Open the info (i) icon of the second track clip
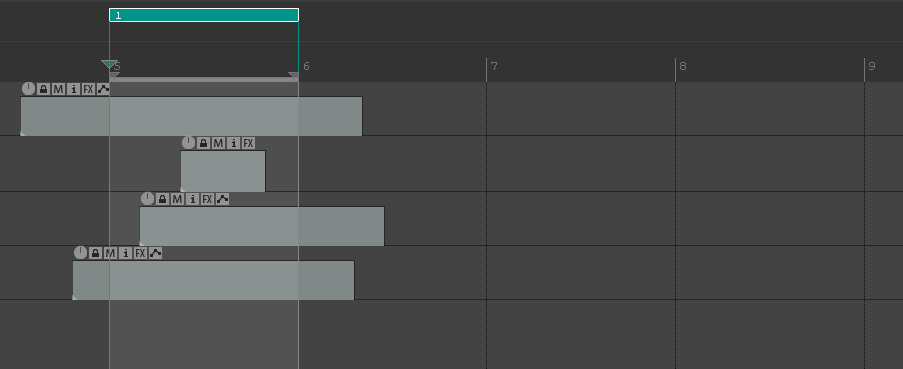This screenshot has width=903, height=369. tap(233, 143)
